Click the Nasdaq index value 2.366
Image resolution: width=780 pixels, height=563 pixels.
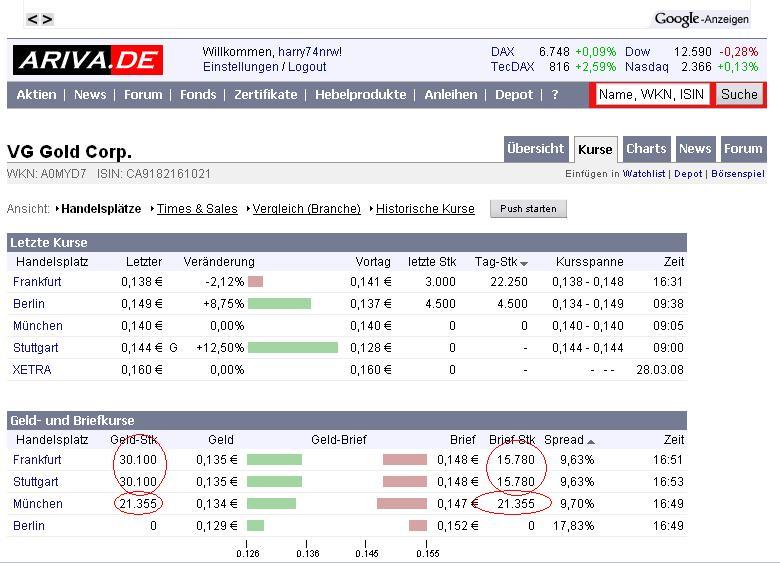(696, 67)
